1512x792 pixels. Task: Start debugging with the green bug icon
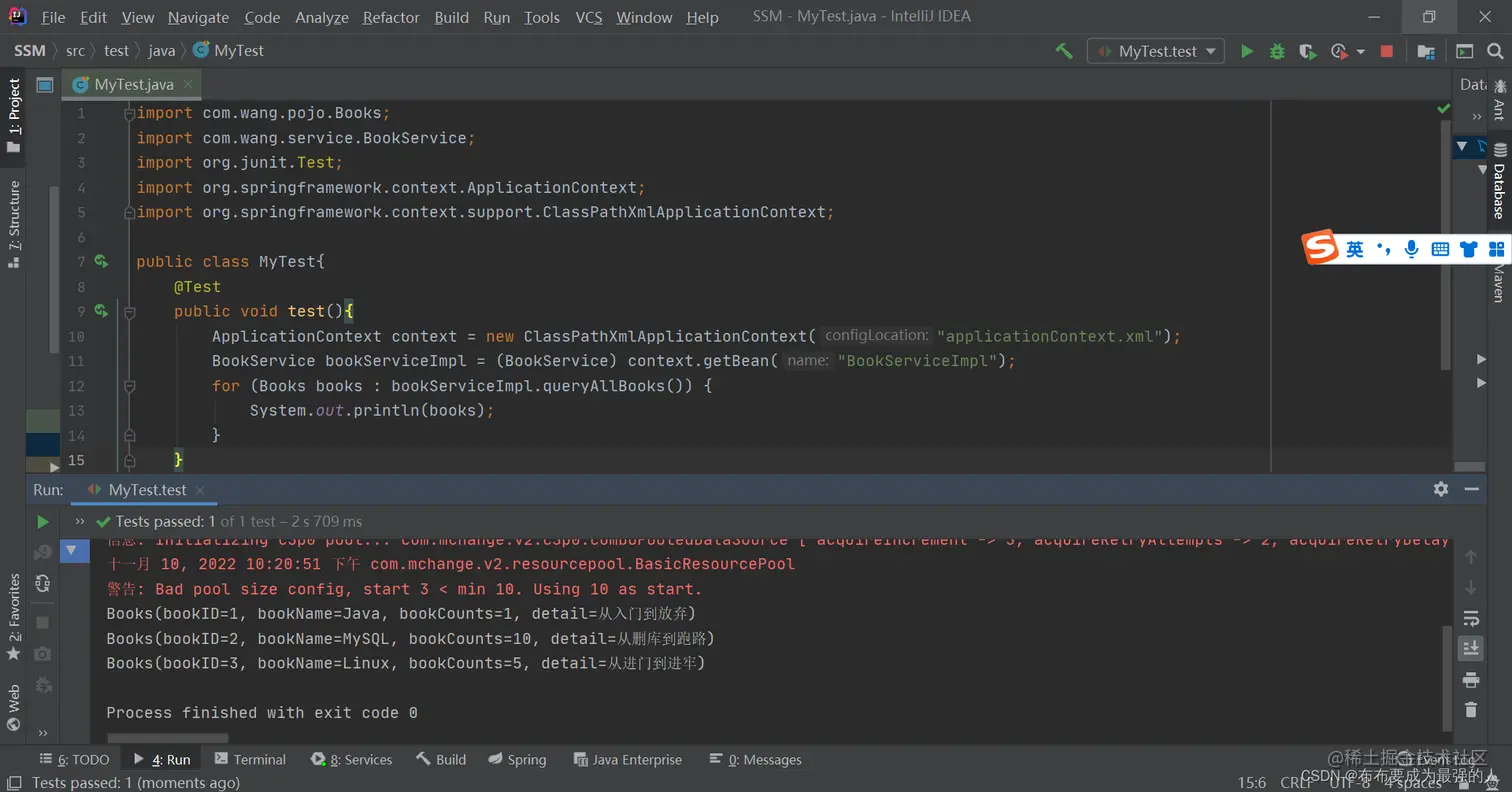(1277, 51)
